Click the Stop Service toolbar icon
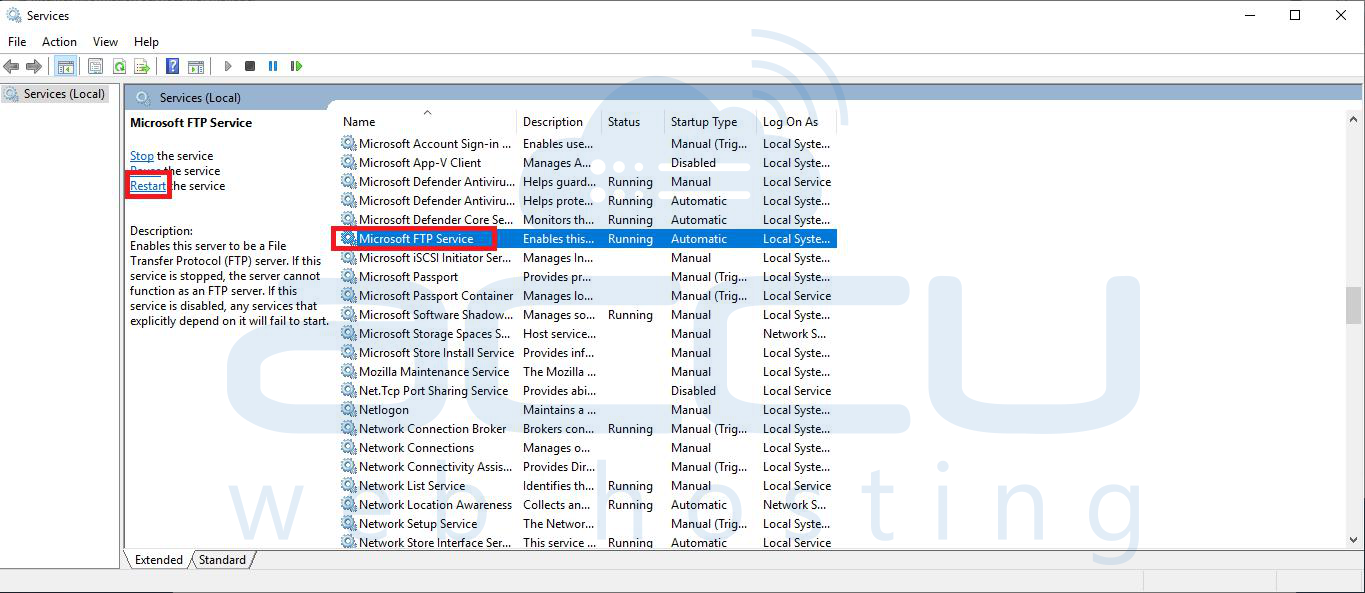 pyautogui.click(x=251, y=66)
